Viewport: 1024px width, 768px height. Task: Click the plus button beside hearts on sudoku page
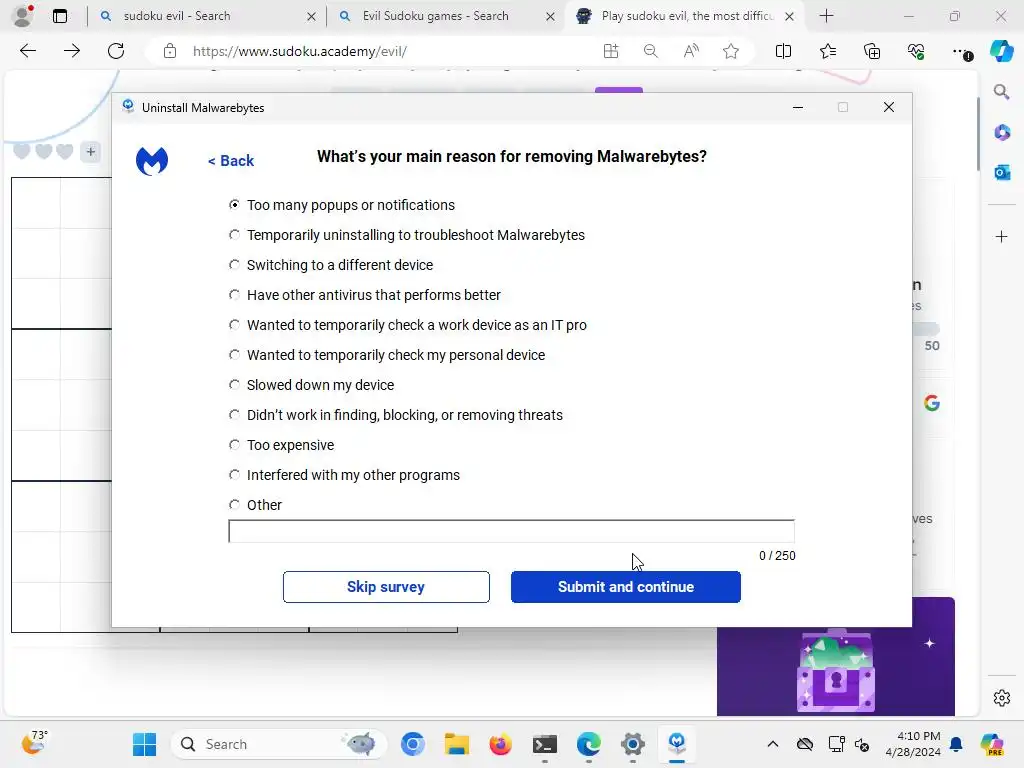(91, 152)
